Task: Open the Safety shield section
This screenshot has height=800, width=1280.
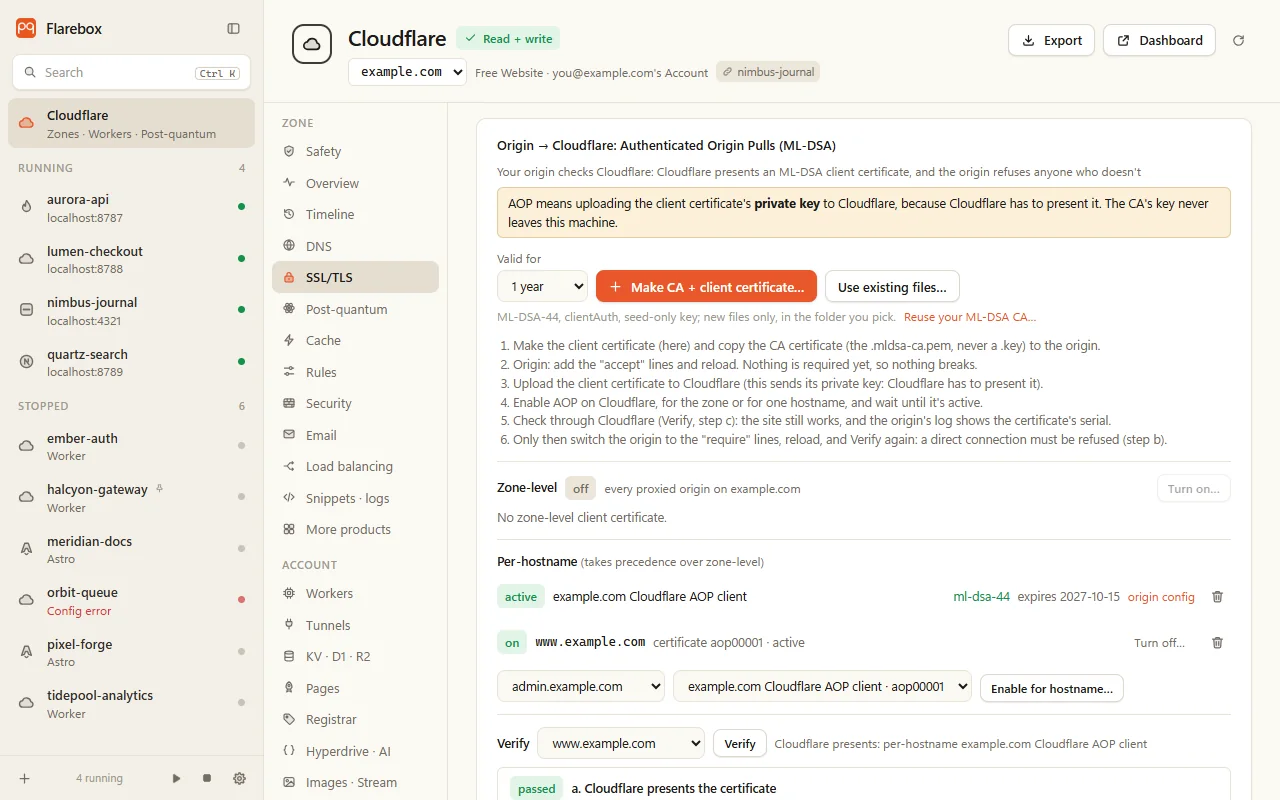Action: click(355, 152)
